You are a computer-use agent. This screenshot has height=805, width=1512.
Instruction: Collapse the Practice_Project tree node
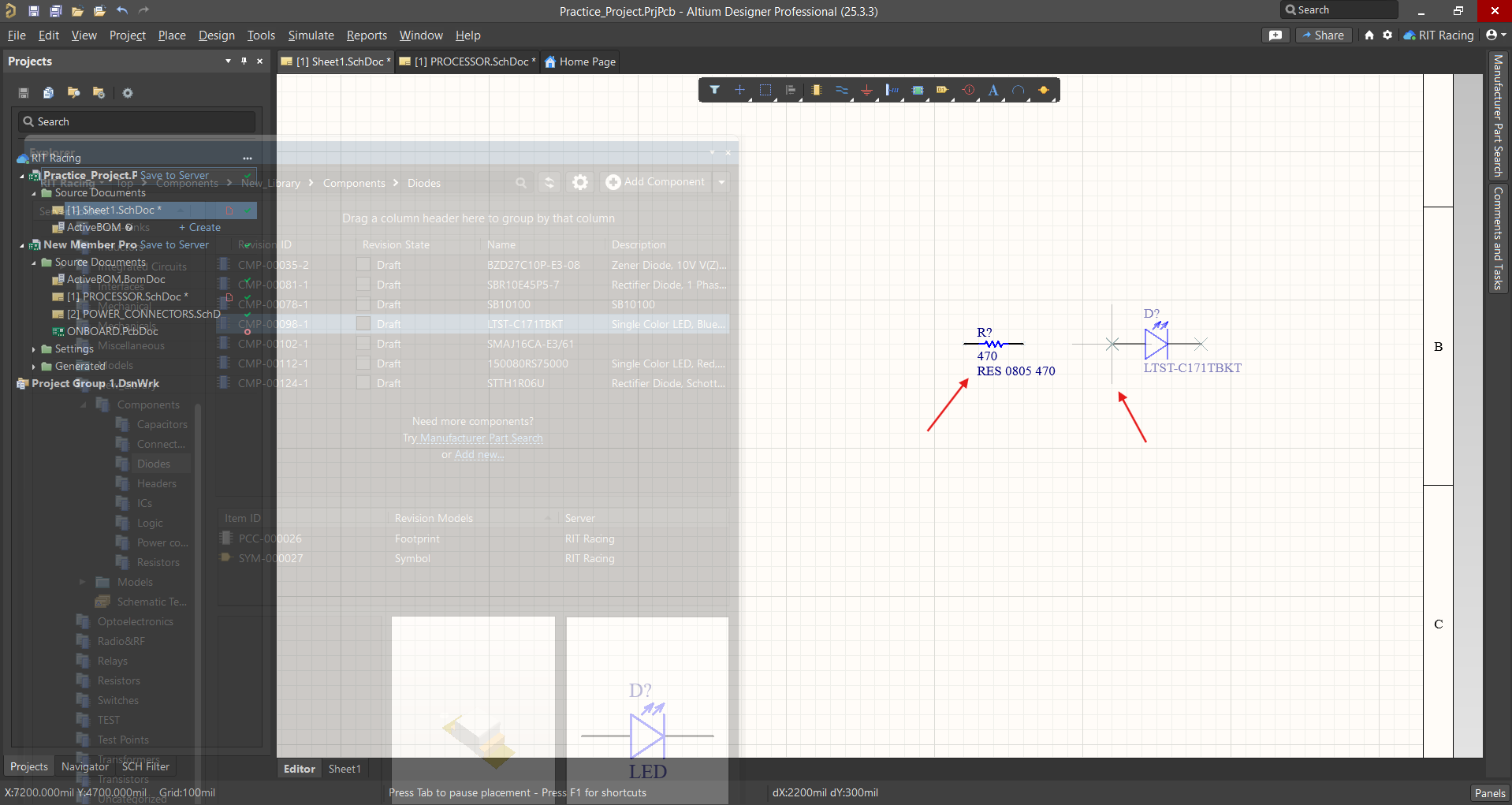click(22, 176)
